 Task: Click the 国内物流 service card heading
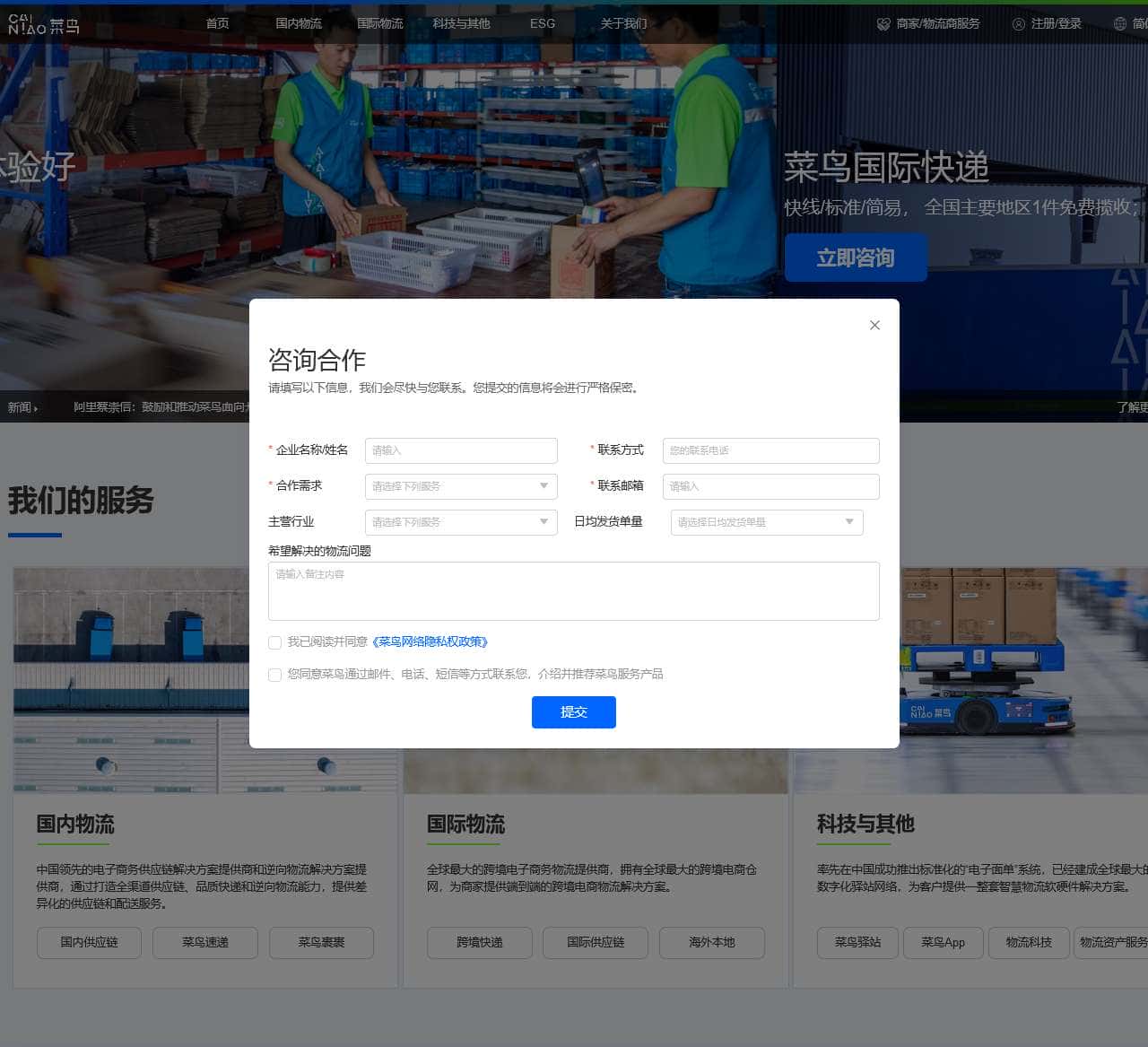pos(75,824)
